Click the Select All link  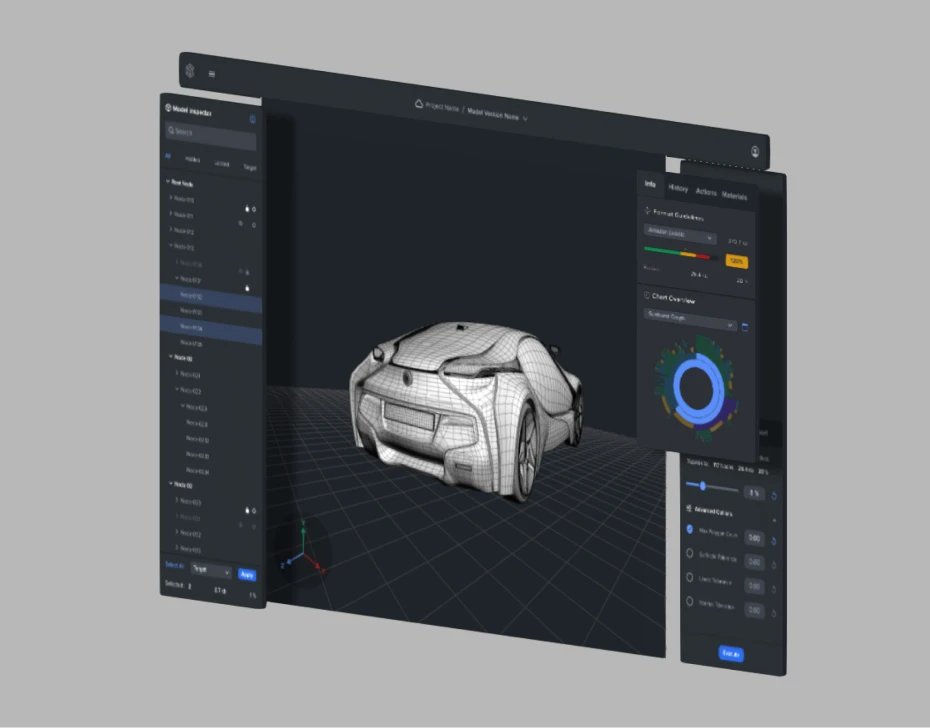174,565
